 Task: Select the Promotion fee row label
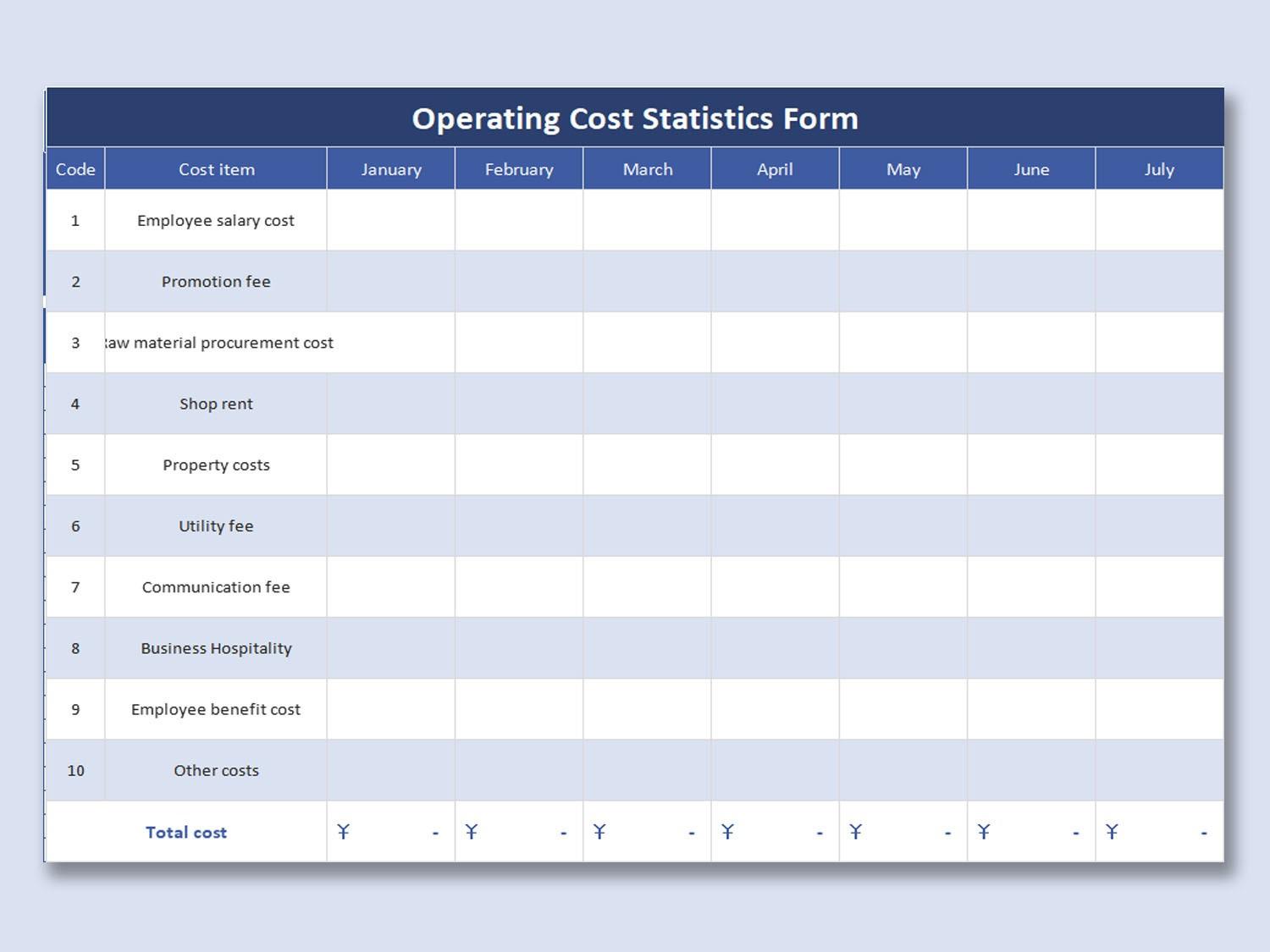[x=216, y=282]
